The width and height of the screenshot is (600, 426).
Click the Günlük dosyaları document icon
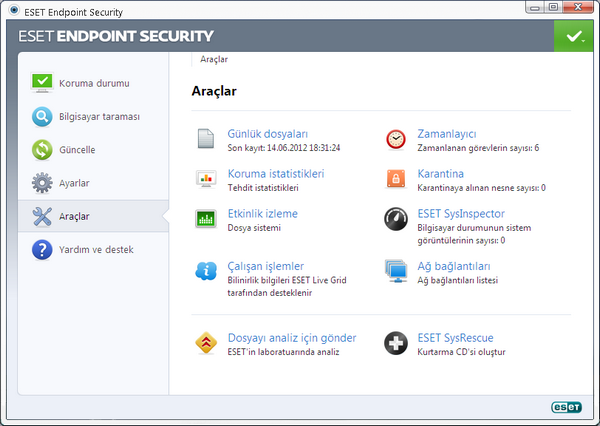click(x=206, y=139)
